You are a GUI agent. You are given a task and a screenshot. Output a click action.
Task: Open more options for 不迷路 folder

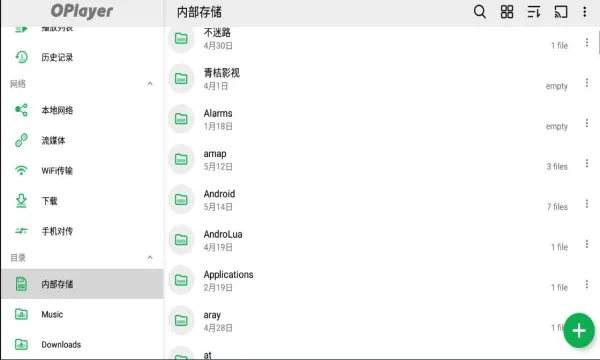click(587, 42)
